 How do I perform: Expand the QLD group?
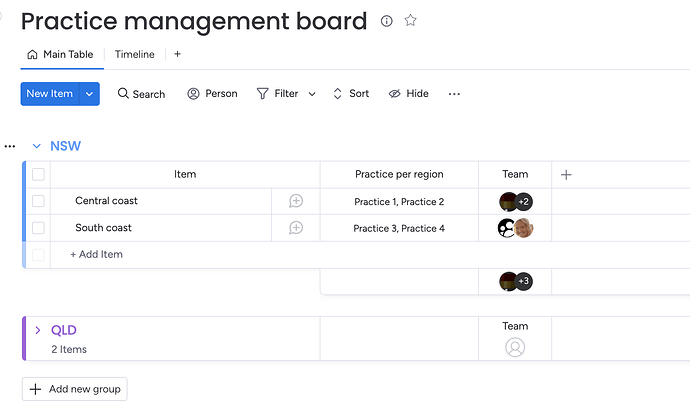click(38, 330)
